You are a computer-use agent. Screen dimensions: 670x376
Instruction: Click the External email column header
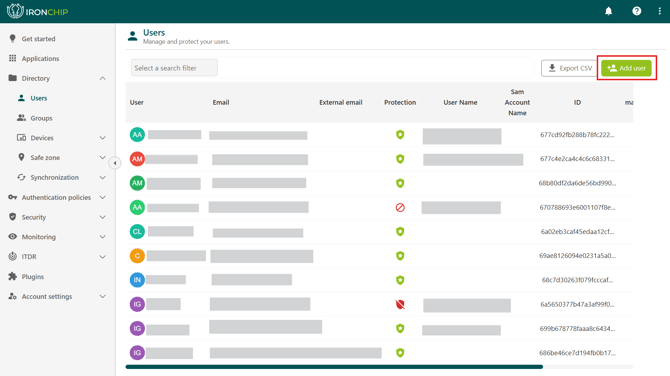(x=341, y=102)
